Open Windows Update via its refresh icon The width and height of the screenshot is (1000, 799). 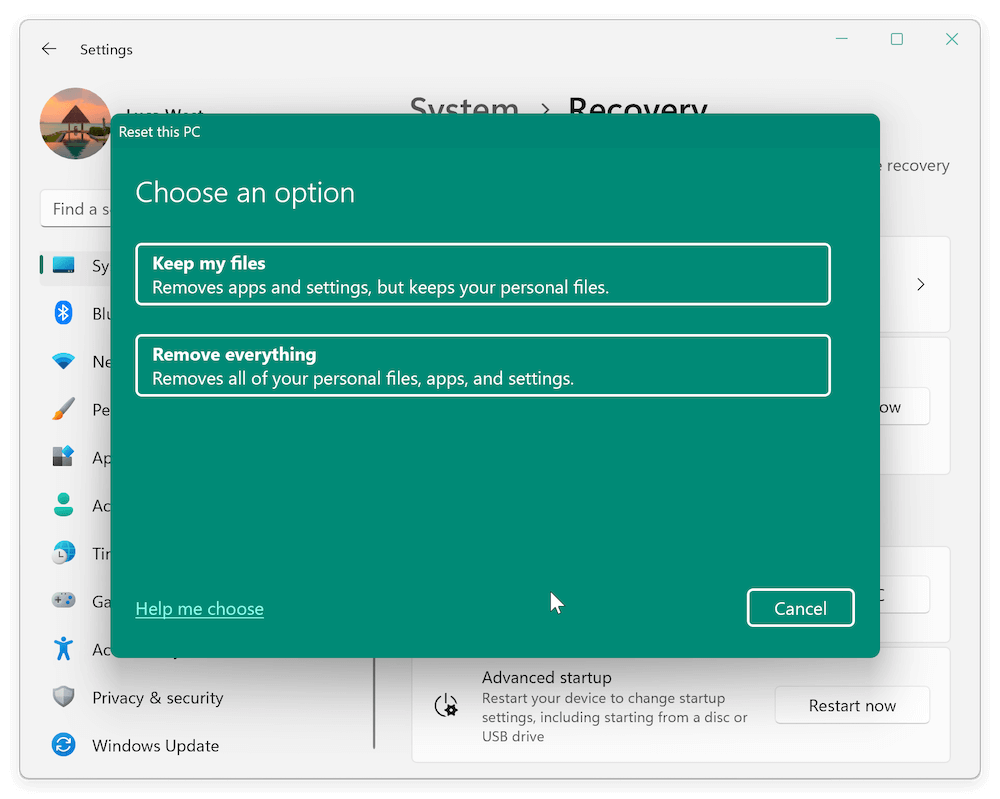[x=63, y=745]
